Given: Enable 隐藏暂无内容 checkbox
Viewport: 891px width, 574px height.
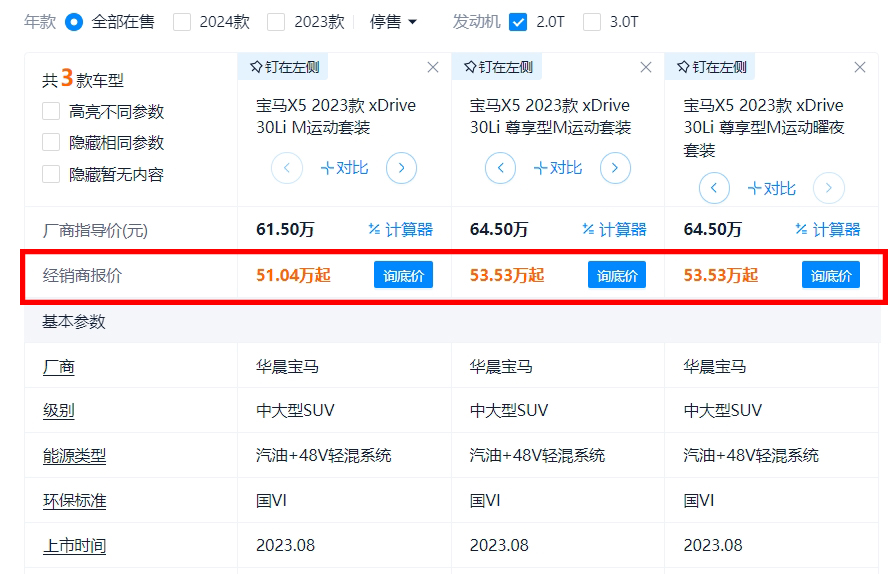Looking at the screenshot, I should (x=51, y=174).
